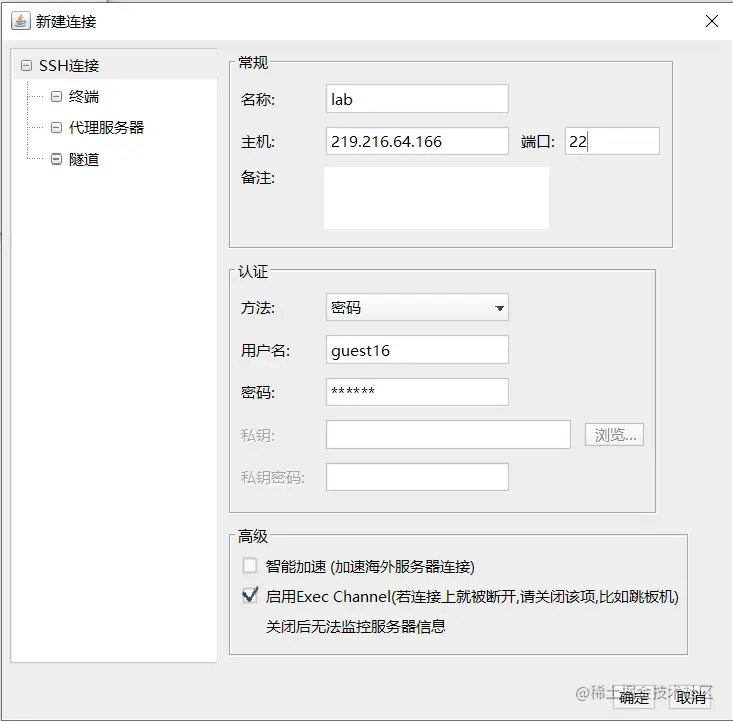733x721 pixels.
Task: Click the 方法: label
Action: pyautogui.click(x=258, y=308)
